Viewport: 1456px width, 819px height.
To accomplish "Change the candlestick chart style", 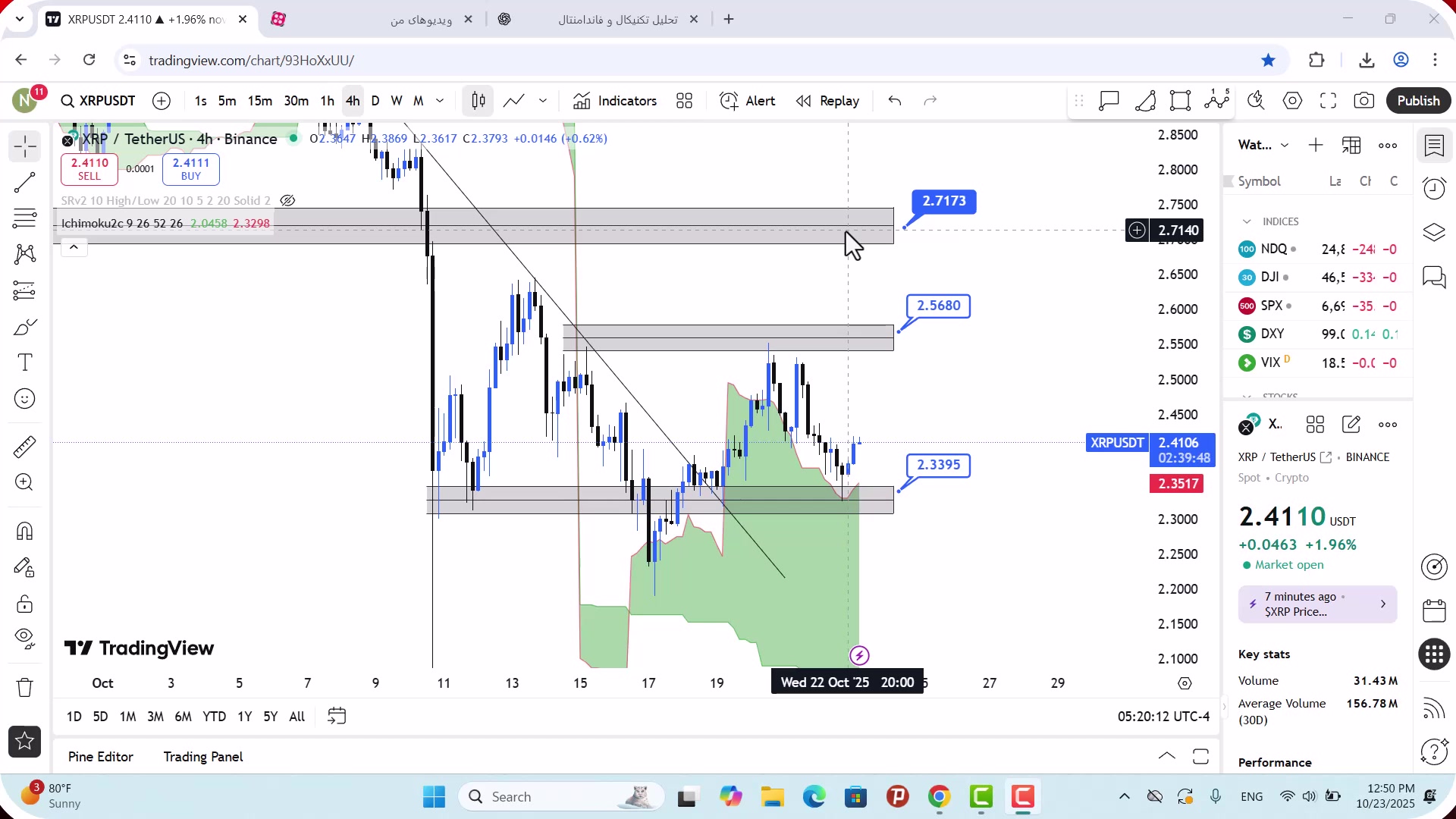I will pos(479,101).
